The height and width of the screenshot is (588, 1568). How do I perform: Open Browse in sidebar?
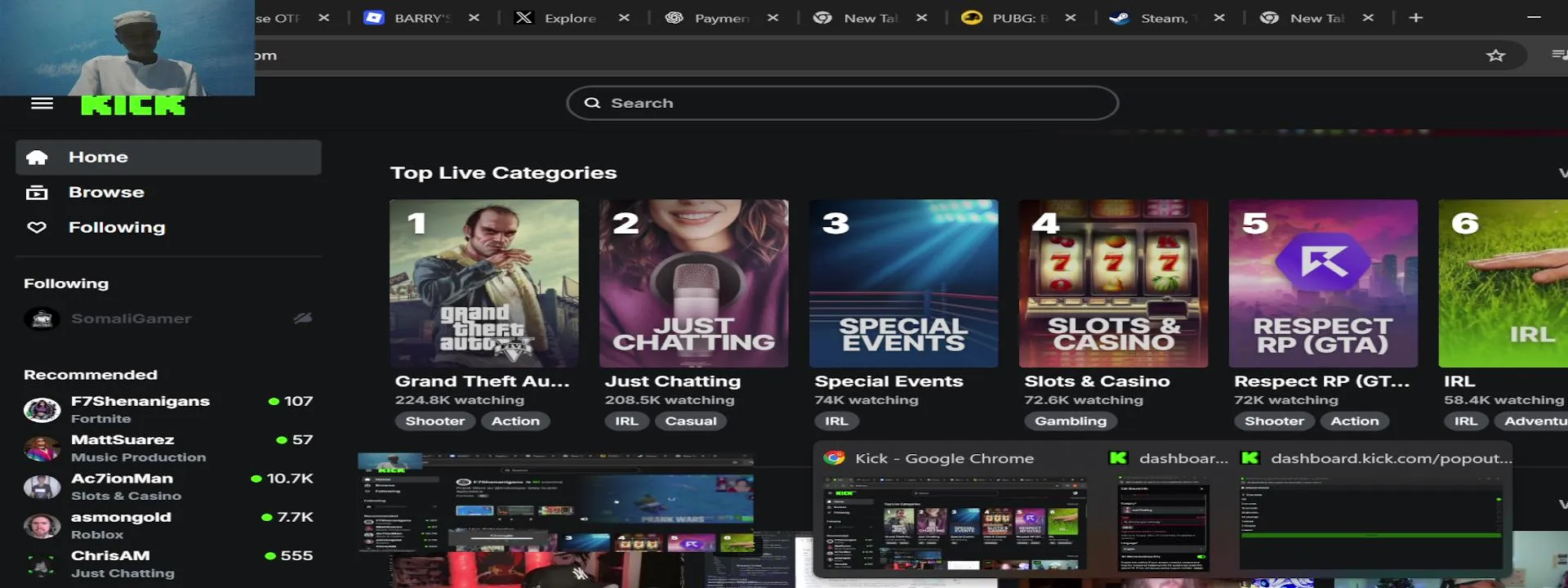pos(168,193)
